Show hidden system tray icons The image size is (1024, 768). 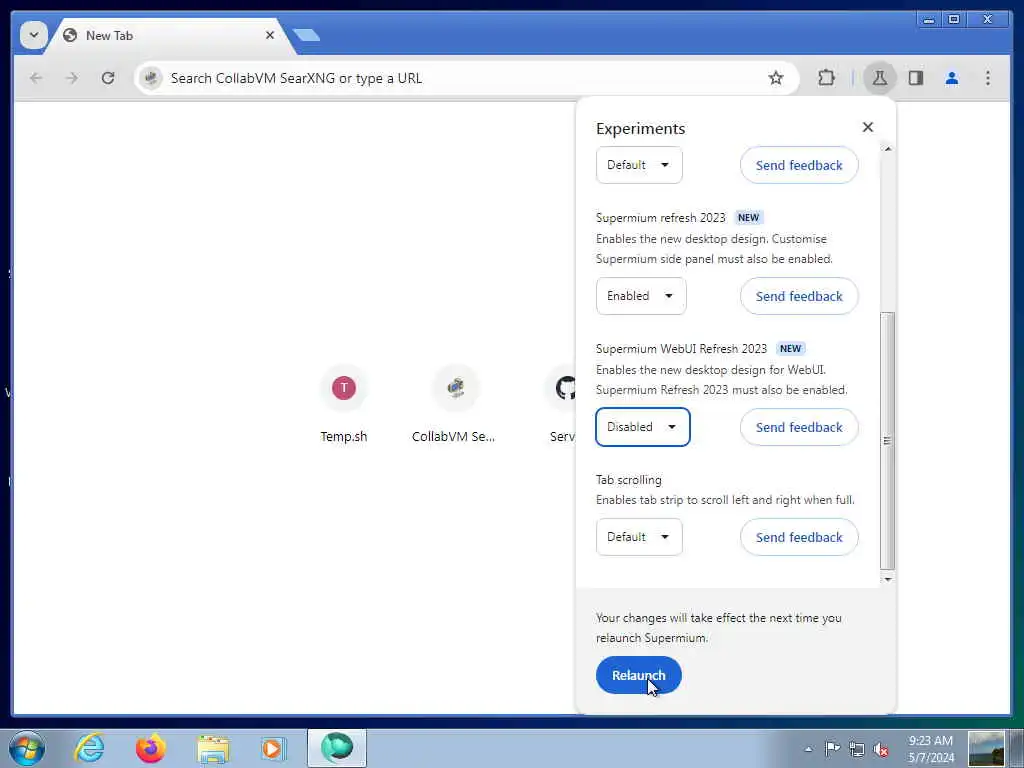coord(808,749)
